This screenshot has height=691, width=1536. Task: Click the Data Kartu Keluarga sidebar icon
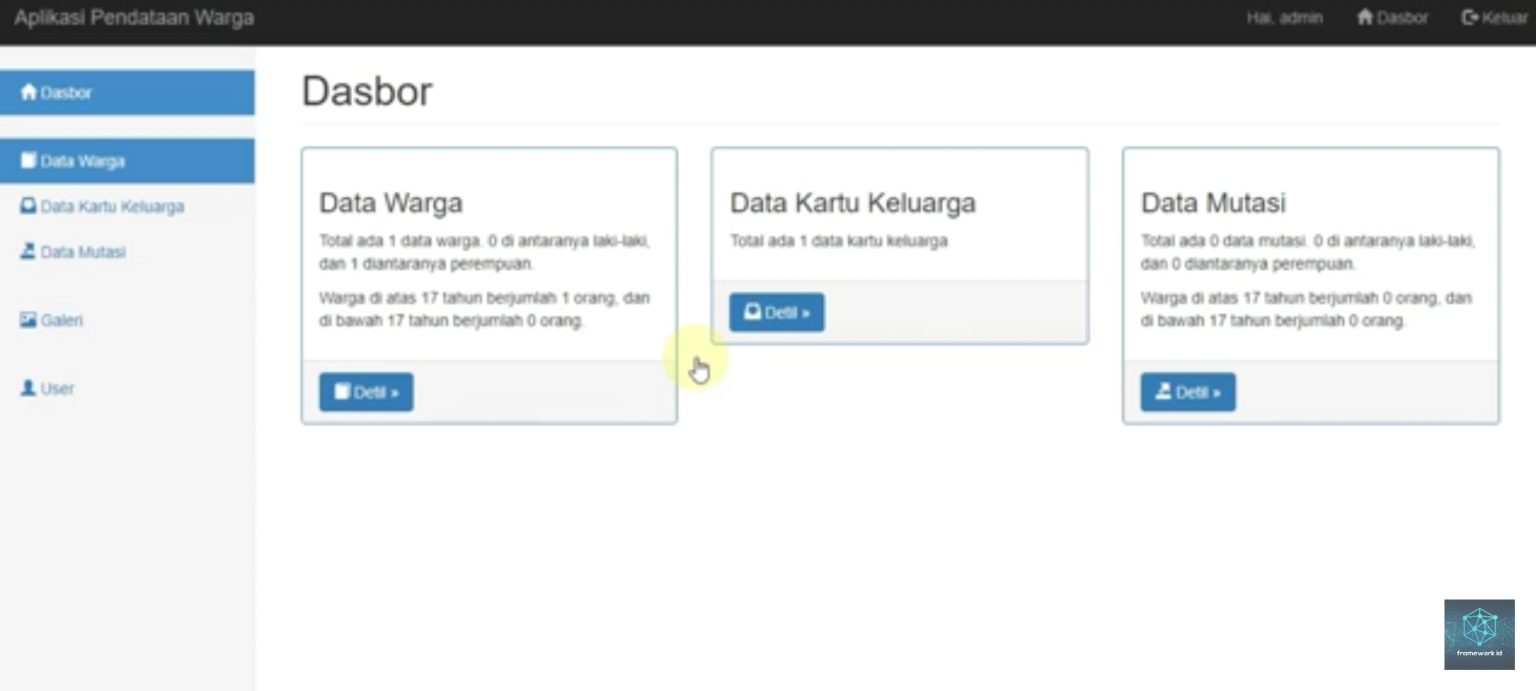pos(30,206)
